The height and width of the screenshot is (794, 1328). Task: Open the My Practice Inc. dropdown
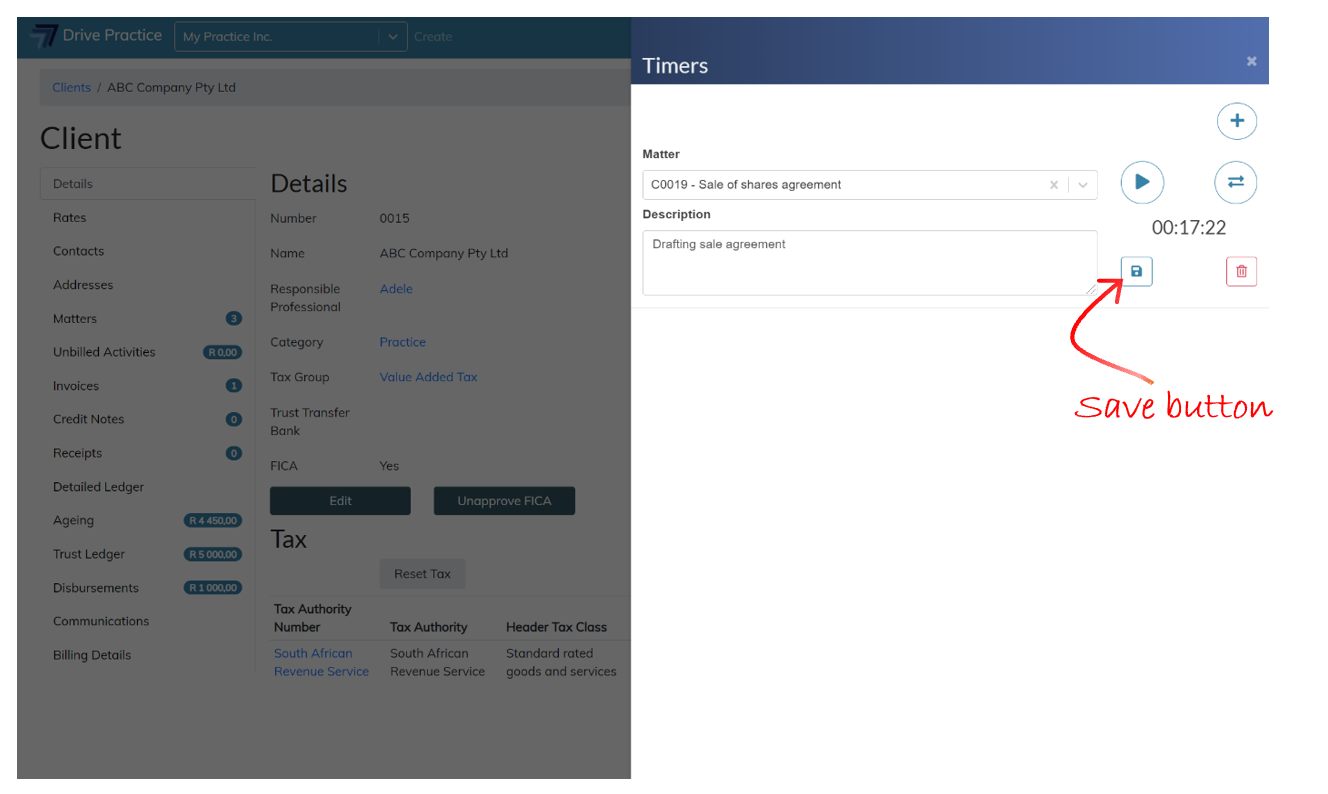[x=291, y=37]
